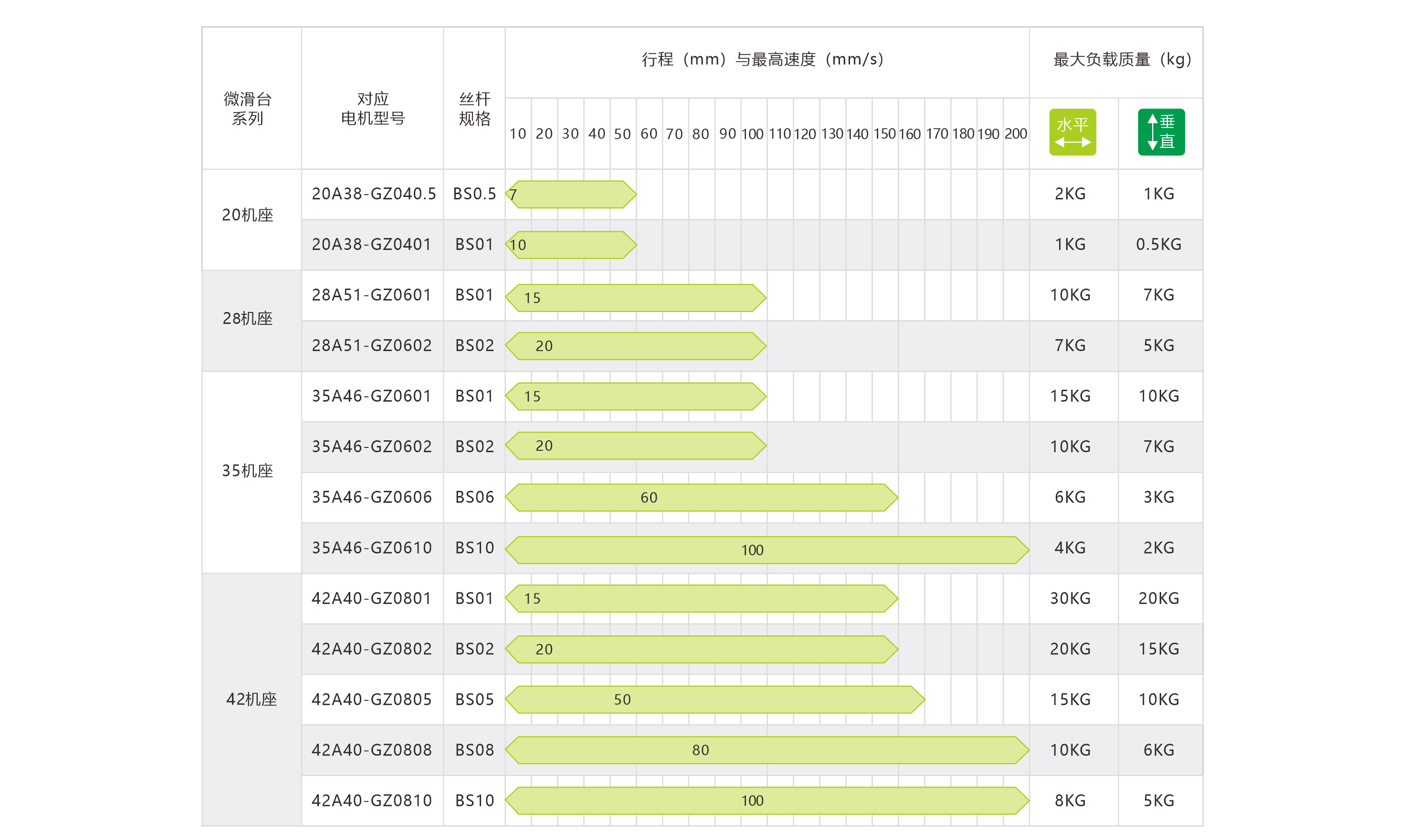Click the 42A40-GZ0802 stroke bar labeled 20

(702, 649)
